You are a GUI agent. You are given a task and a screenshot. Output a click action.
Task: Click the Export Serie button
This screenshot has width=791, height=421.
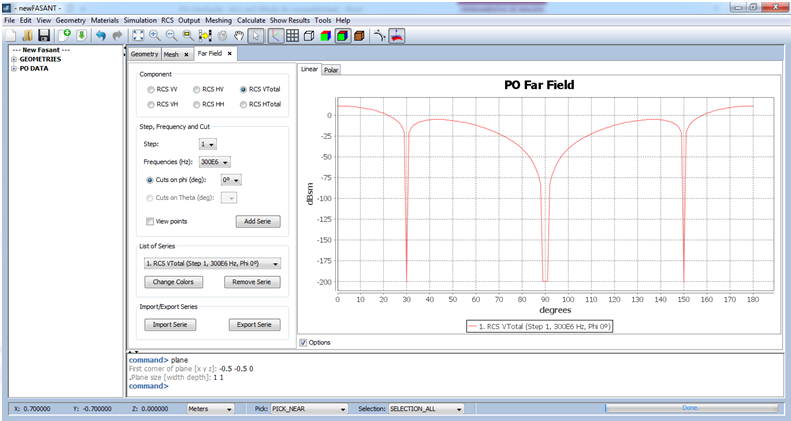point(254,324)
